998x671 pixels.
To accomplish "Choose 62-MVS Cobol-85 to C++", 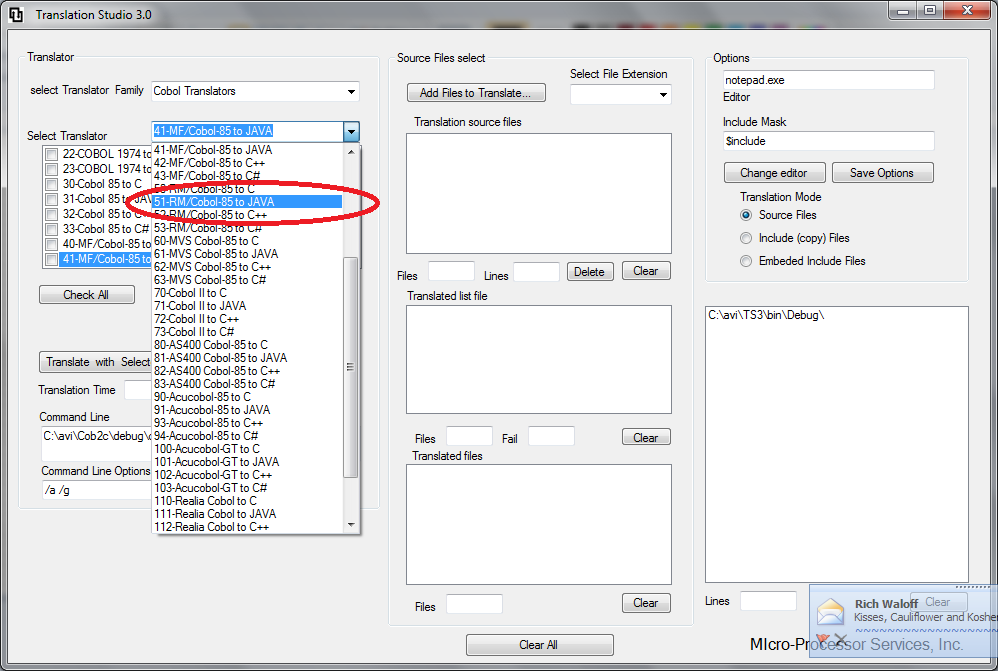I will [248, 267].
